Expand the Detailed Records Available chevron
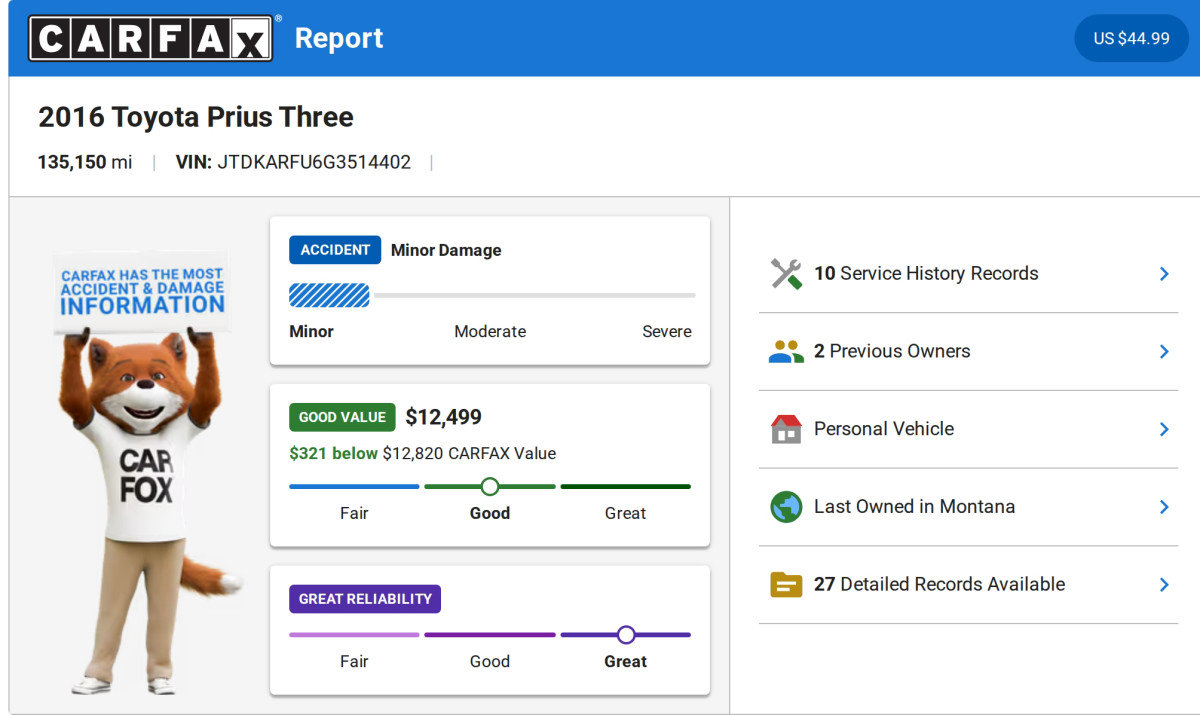Image resolution: width=1200 pixels, height=715 pixels. pos(1164,585)
